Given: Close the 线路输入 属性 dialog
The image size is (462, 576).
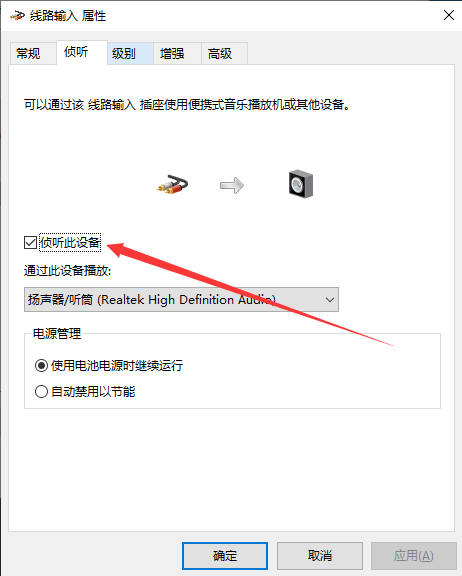Looking at the screenshot, I should tap(449, 15).
